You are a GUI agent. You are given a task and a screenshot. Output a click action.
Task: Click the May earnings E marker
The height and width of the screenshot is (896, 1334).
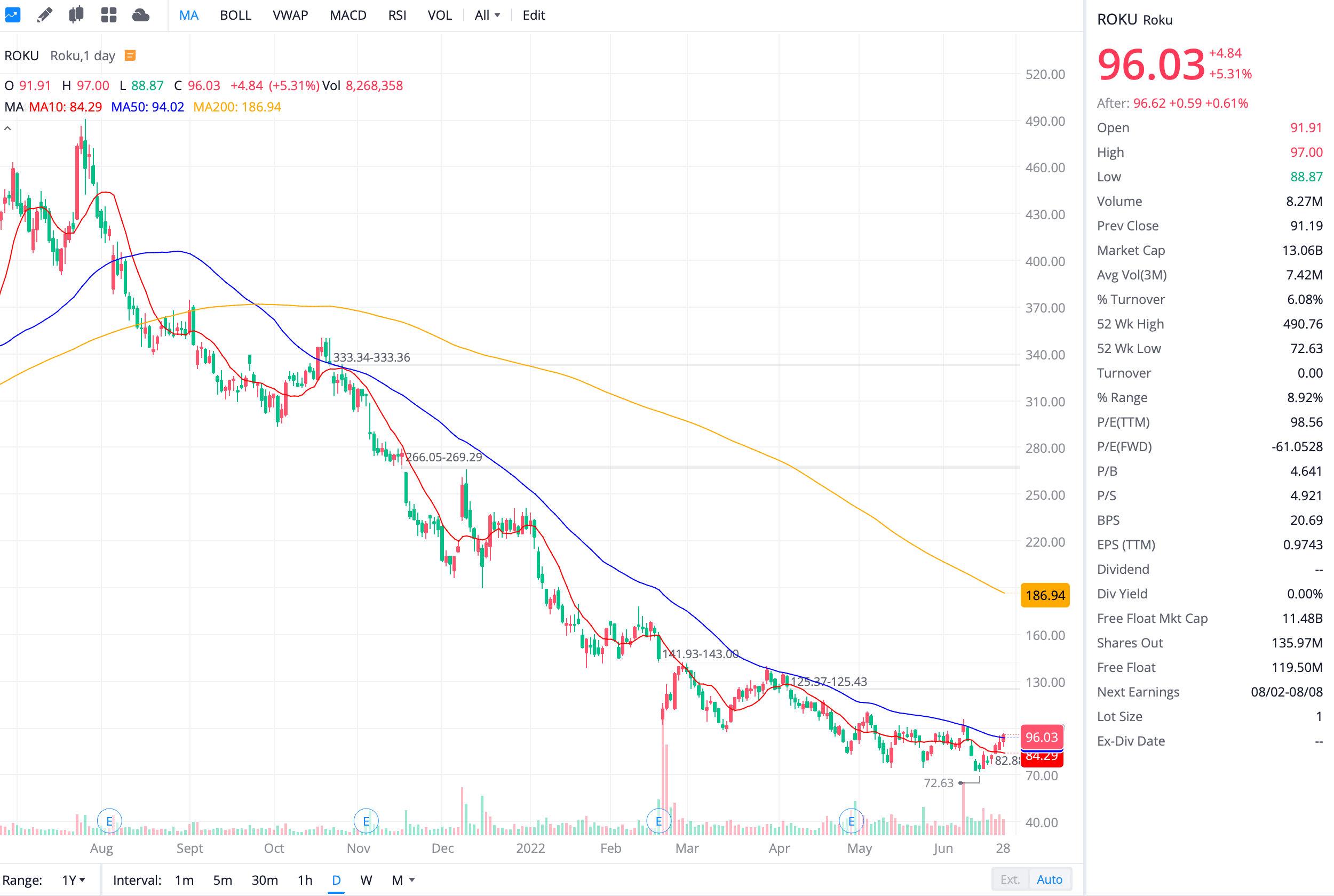point(851,821)
